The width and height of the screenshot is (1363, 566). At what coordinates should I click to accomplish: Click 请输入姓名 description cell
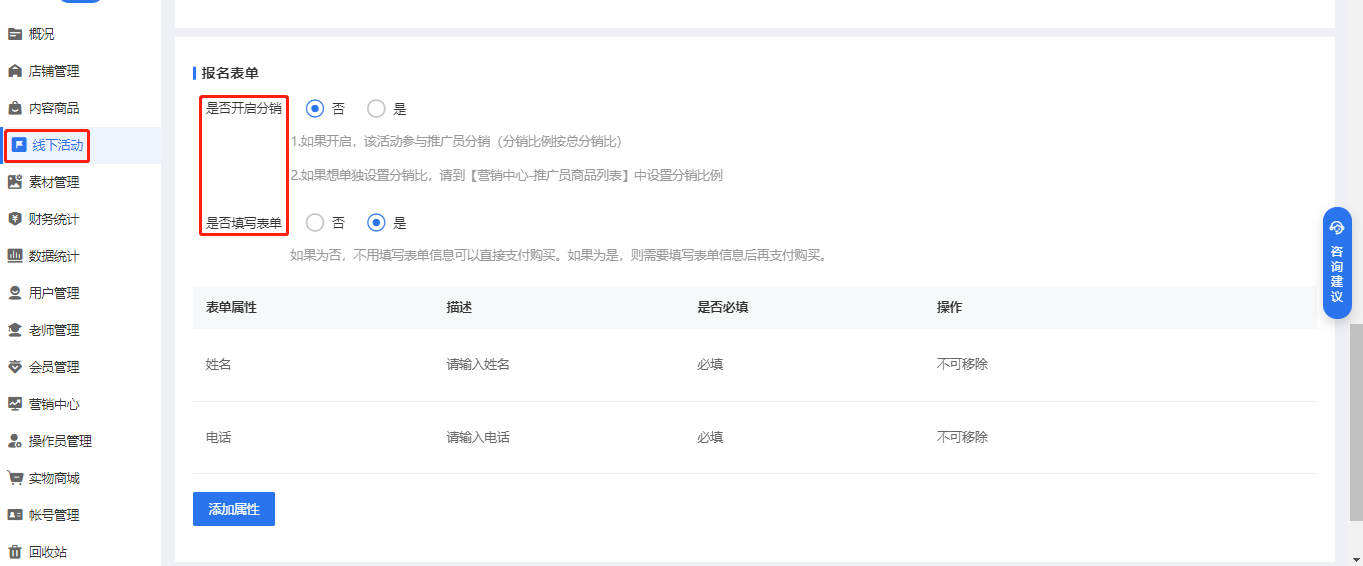point(478,365)
